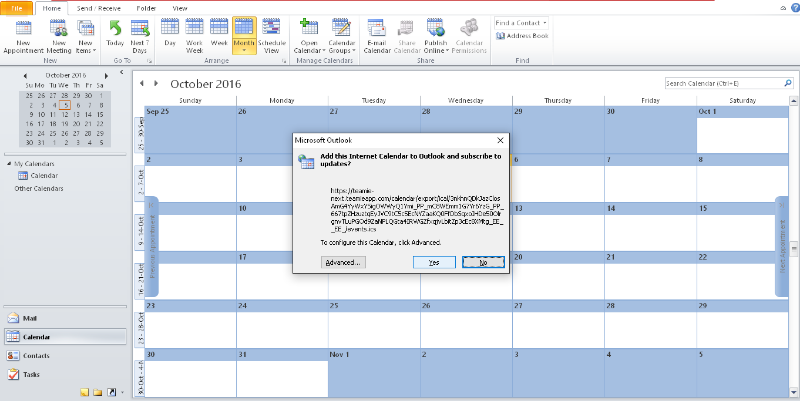800x401 pixels.
Task: Click the Advanced... button in dialog
Action: point(343,262)
